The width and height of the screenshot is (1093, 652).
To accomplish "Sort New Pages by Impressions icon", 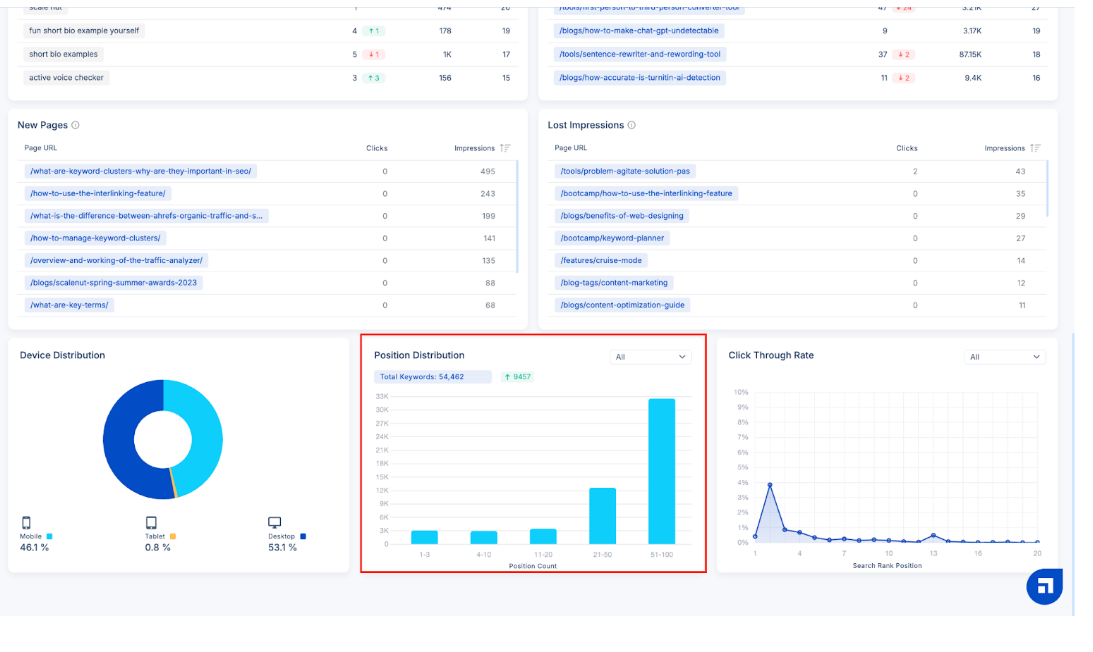I will (x=505, y=148).
